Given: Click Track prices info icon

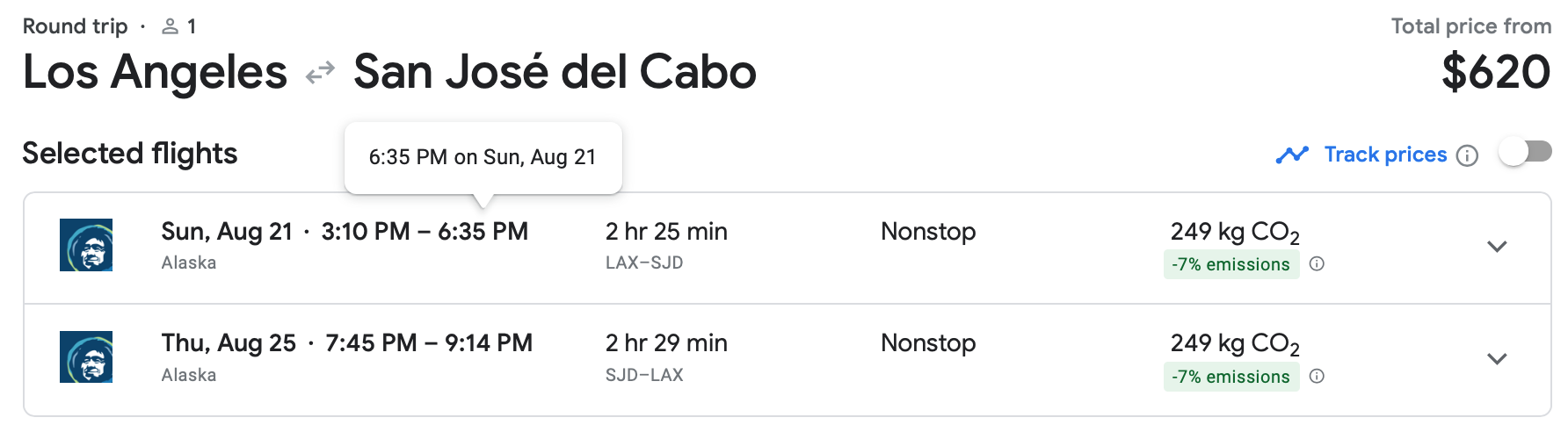Looking at the screenshot, I should [x=1467, y=155].
